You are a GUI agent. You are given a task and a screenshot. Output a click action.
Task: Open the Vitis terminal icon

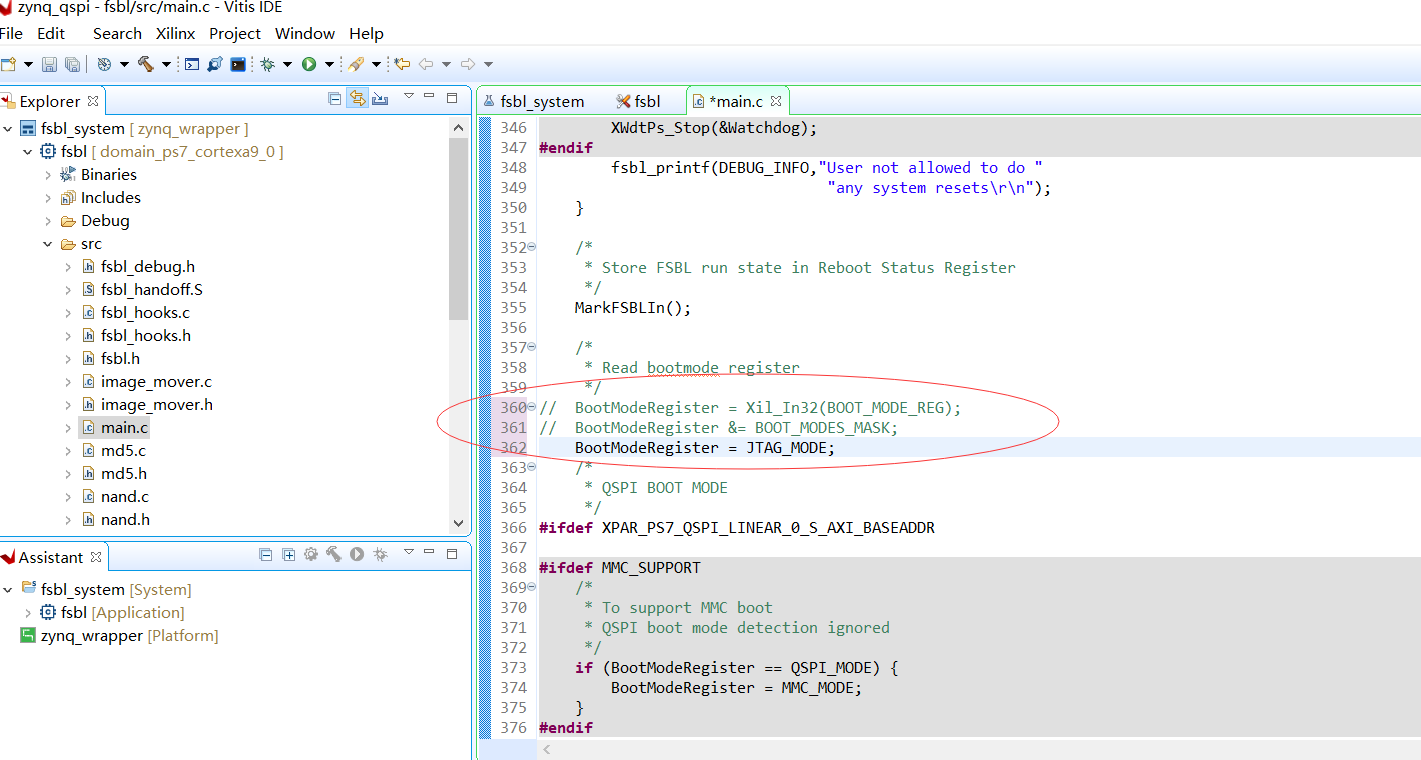(238, 64)
